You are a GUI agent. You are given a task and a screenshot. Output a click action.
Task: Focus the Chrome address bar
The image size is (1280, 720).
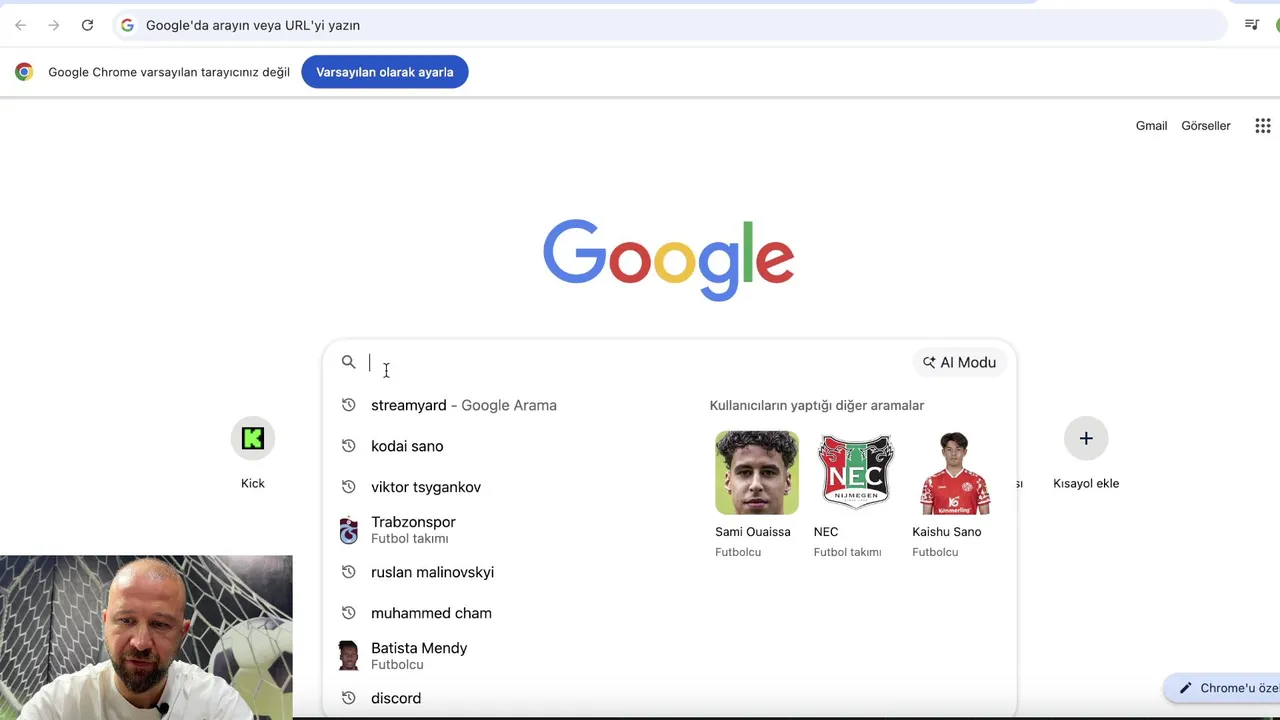click(x=670, y=25)
